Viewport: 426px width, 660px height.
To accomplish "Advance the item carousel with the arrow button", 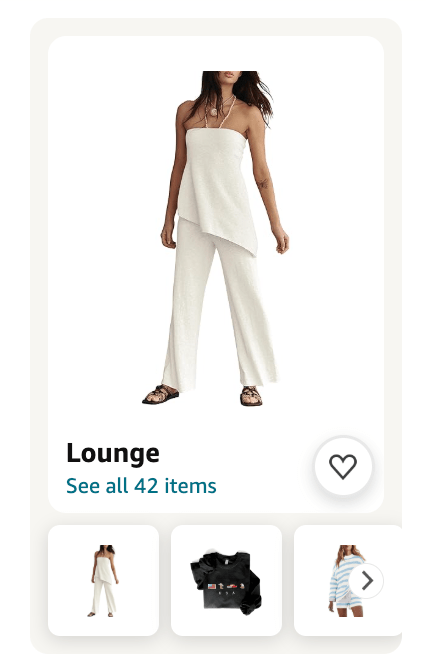I will point(366,581).
